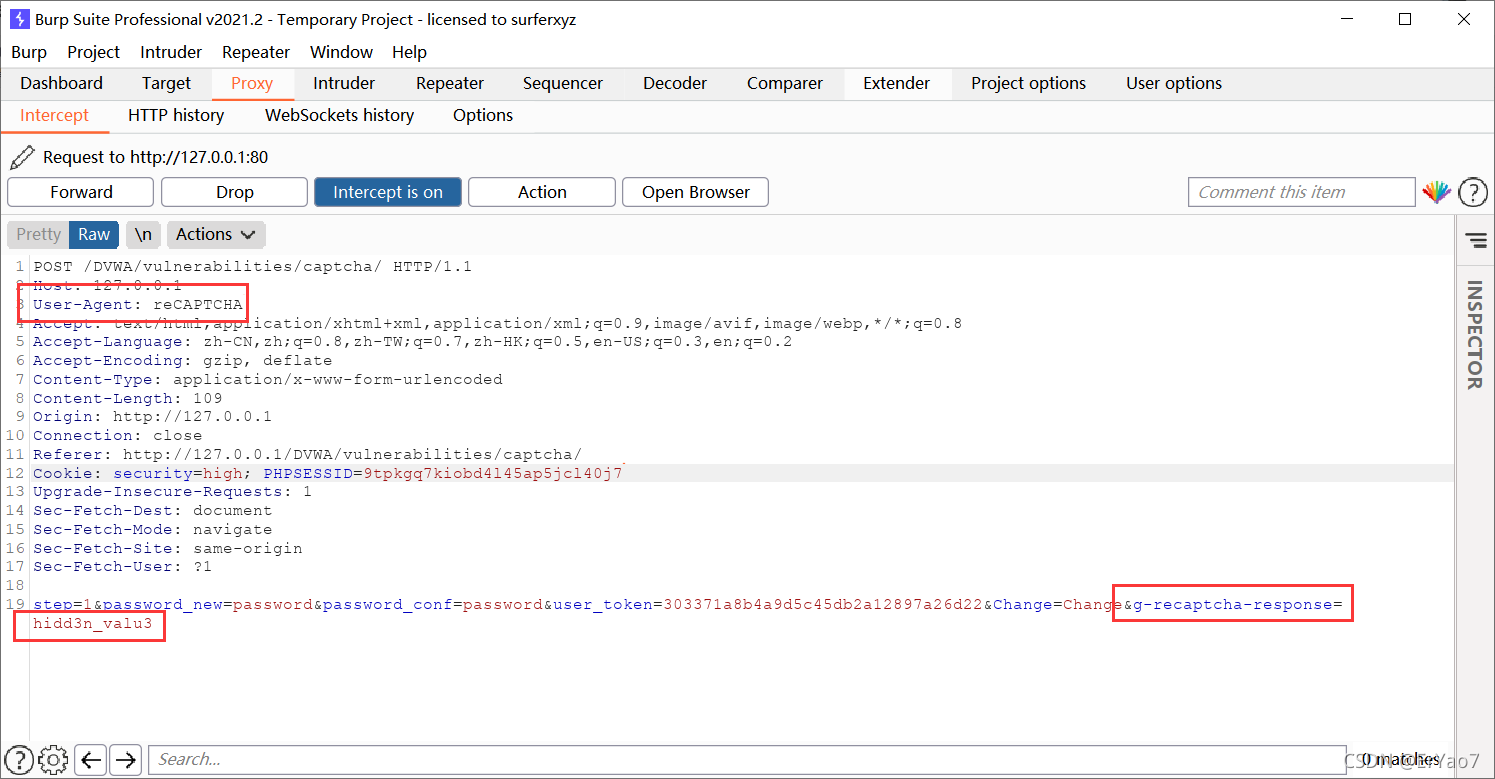This screenshot has width=1495, height=779.
Task: Click the Sec-Fetch-Site header line
Action: [x=168, y=548]
